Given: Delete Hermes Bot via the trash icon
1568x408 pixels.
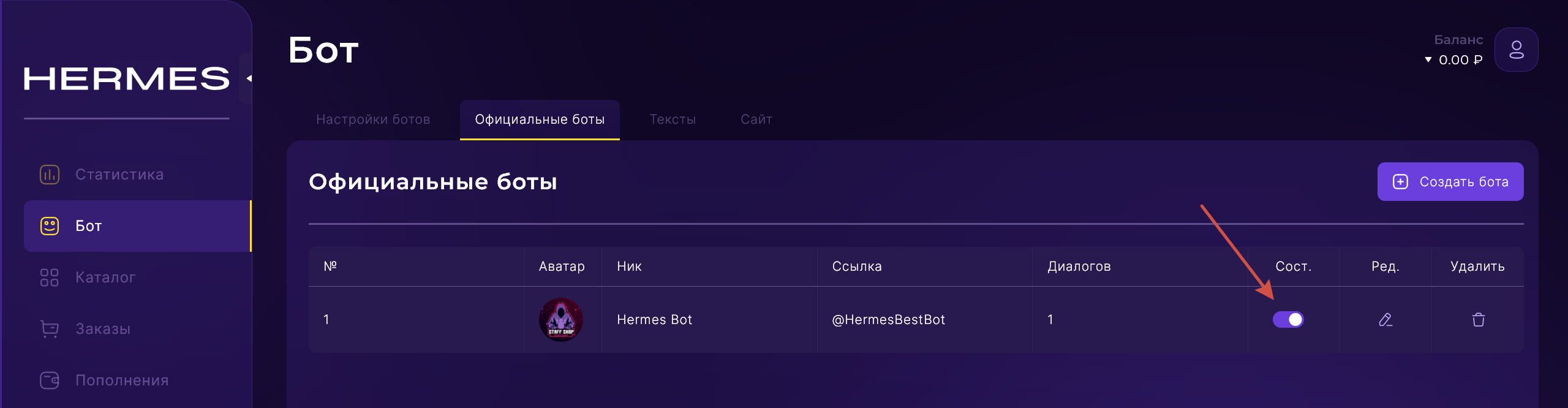Looking at the screenshot, I should coord(1478,319).
